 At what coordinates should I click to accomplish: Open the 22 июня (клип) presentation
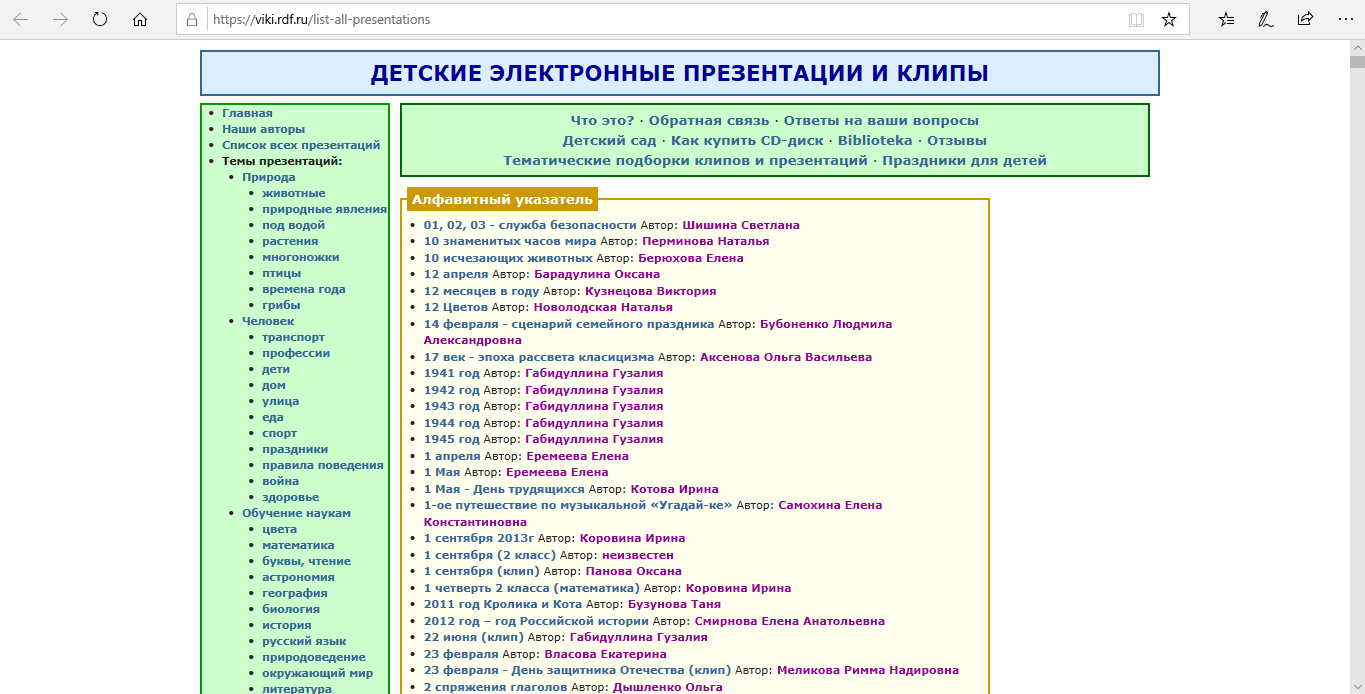(474, 638)
